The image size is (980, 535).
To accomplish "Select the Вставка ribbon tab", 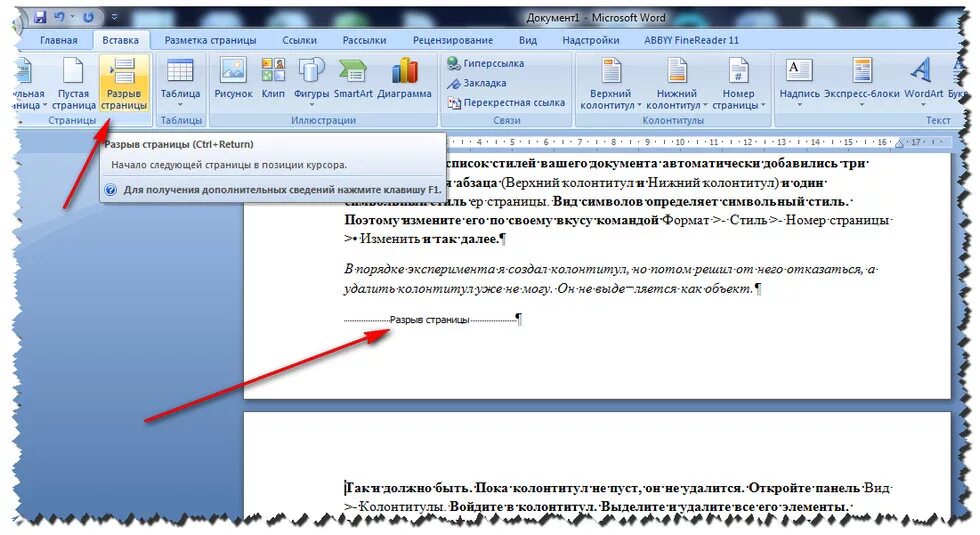I will [121, 40].
